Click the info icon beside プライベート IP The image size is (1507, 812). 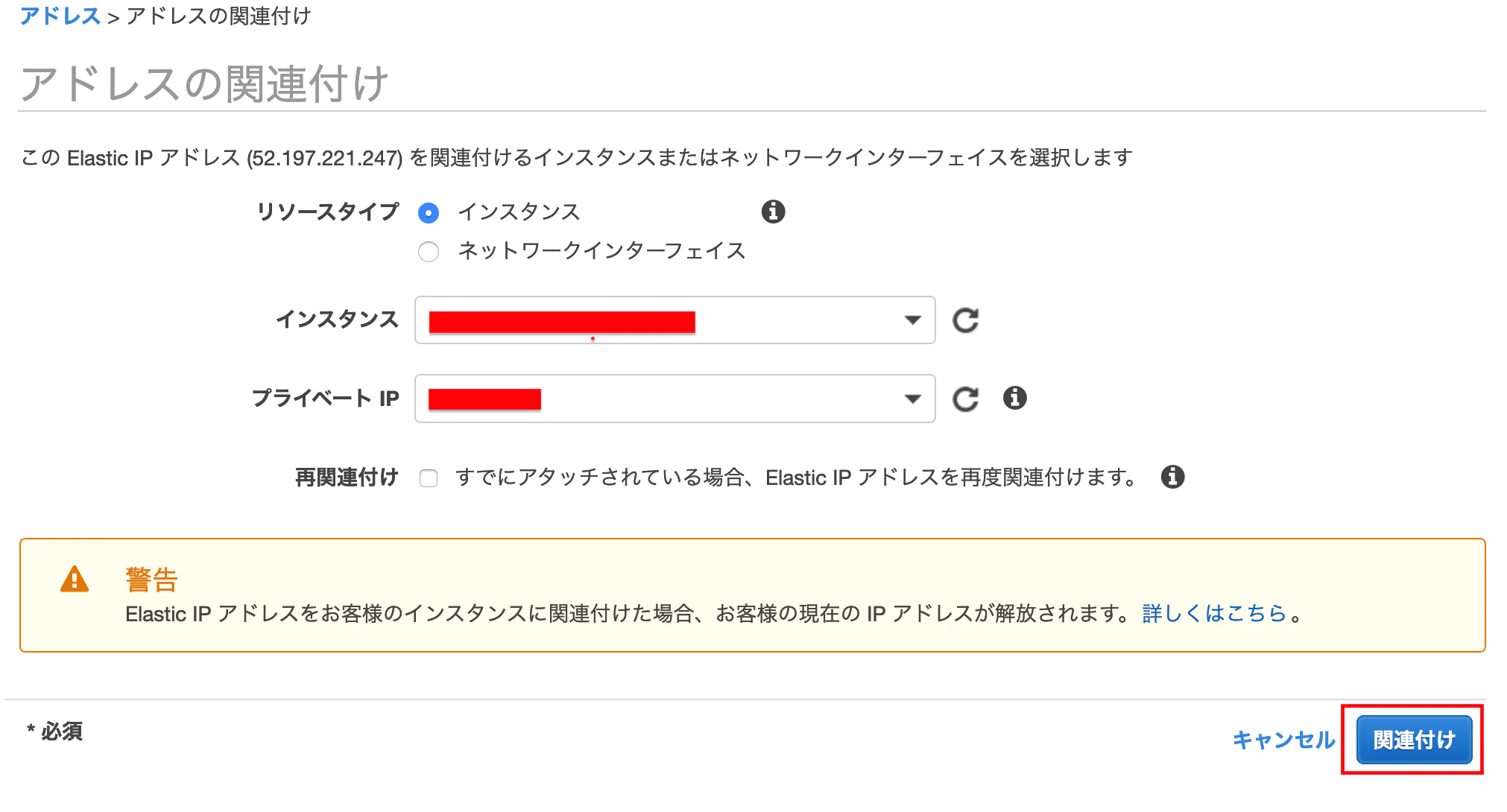tap(1015, 398)
